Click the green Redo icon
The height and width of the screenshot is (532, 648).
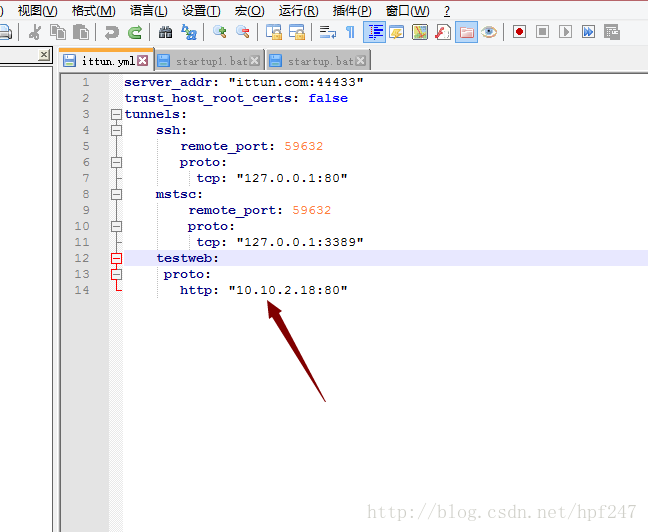click(x=134, y=32)
